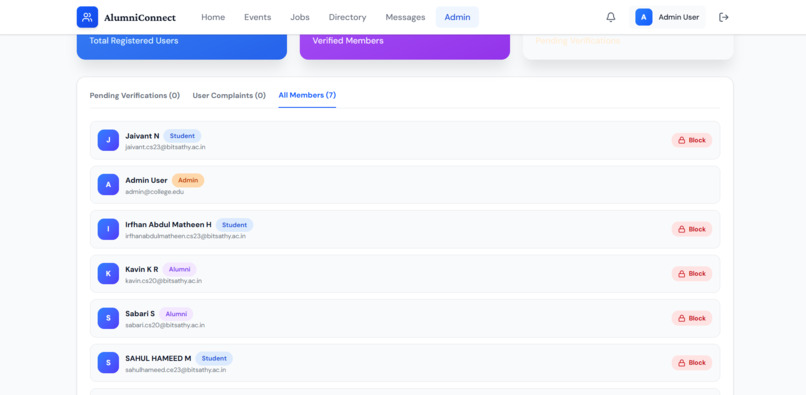806x395 pixels.
Task: Click the name Irfhan Abdul Matheen H
Action: [168, 225]
